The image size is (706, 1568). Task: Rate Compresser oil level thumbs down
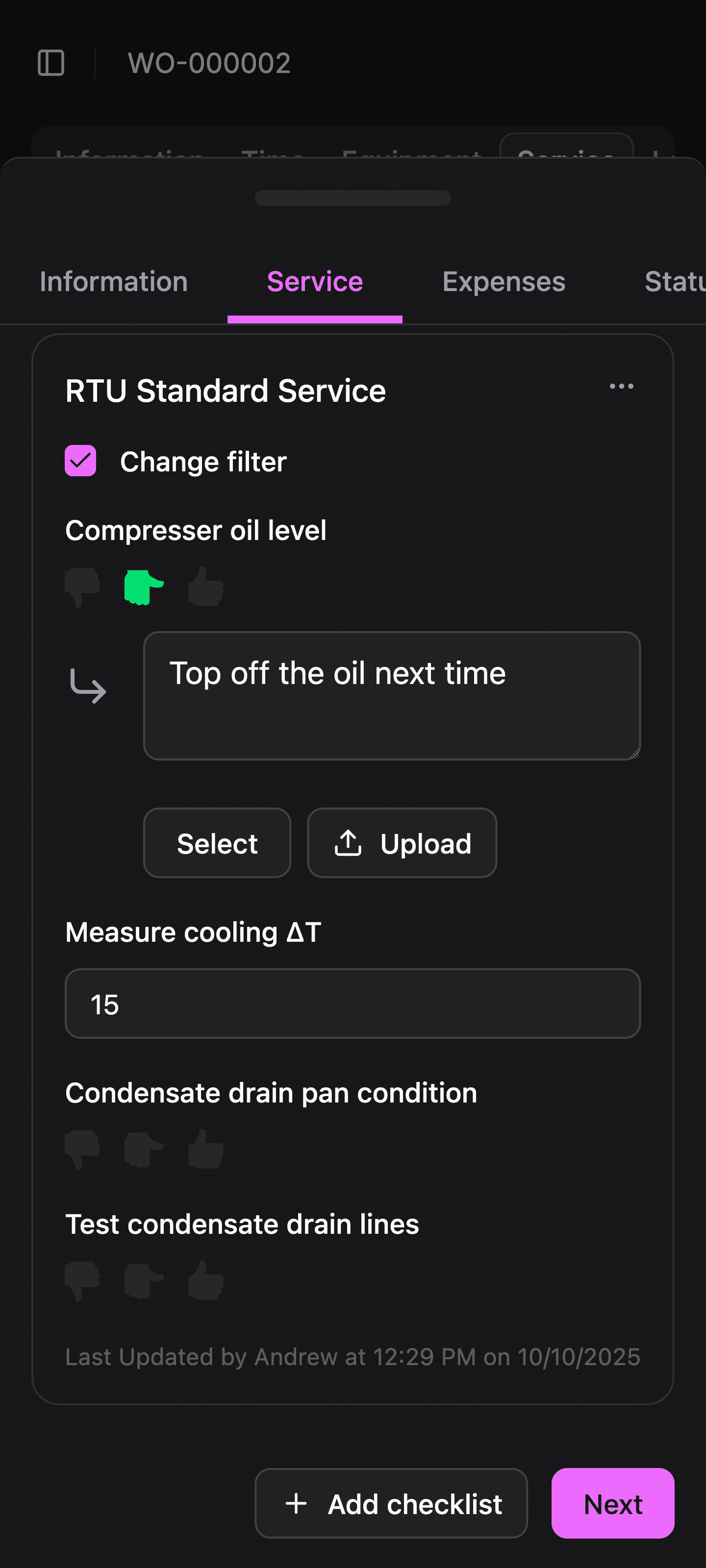point(83,587)
